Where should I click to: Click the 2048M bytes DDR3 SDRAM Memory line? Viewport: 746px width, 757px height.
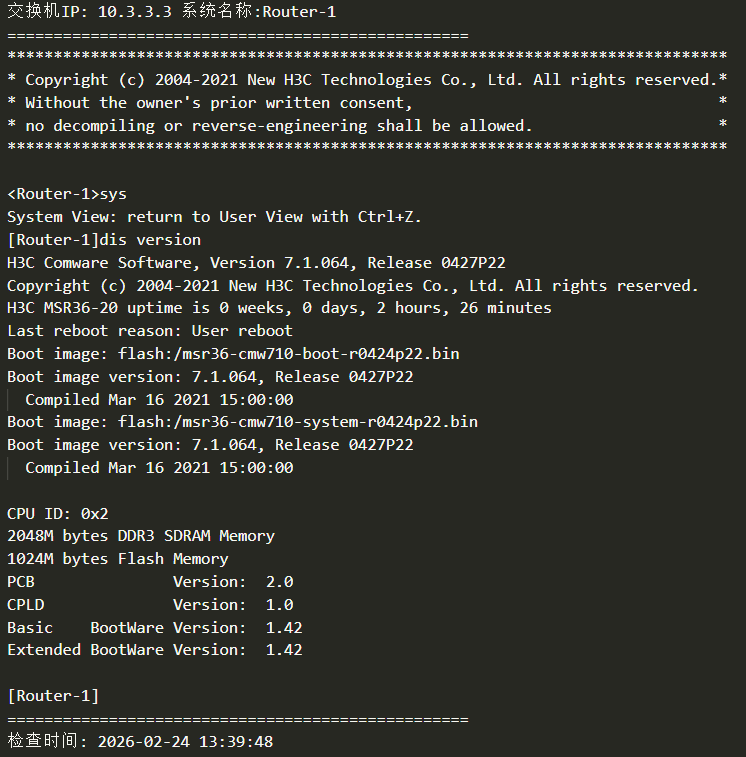point(141,536)
